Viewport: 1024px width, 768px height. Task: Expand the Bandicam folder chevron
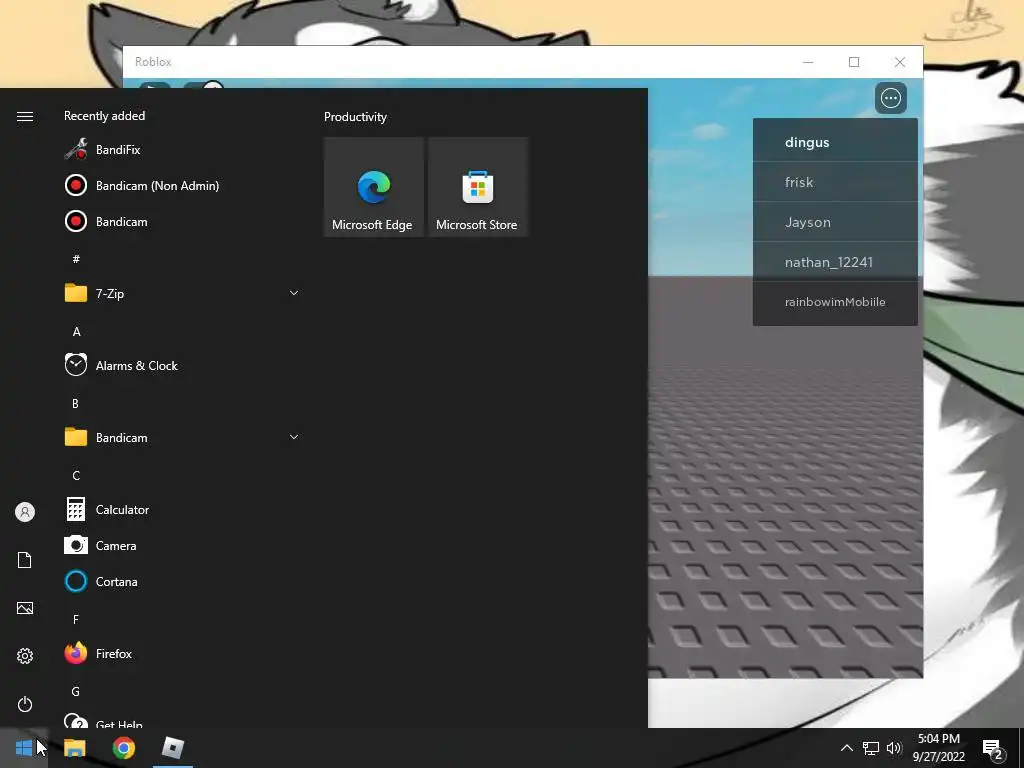pyautogui.click(x=294, y=437)
